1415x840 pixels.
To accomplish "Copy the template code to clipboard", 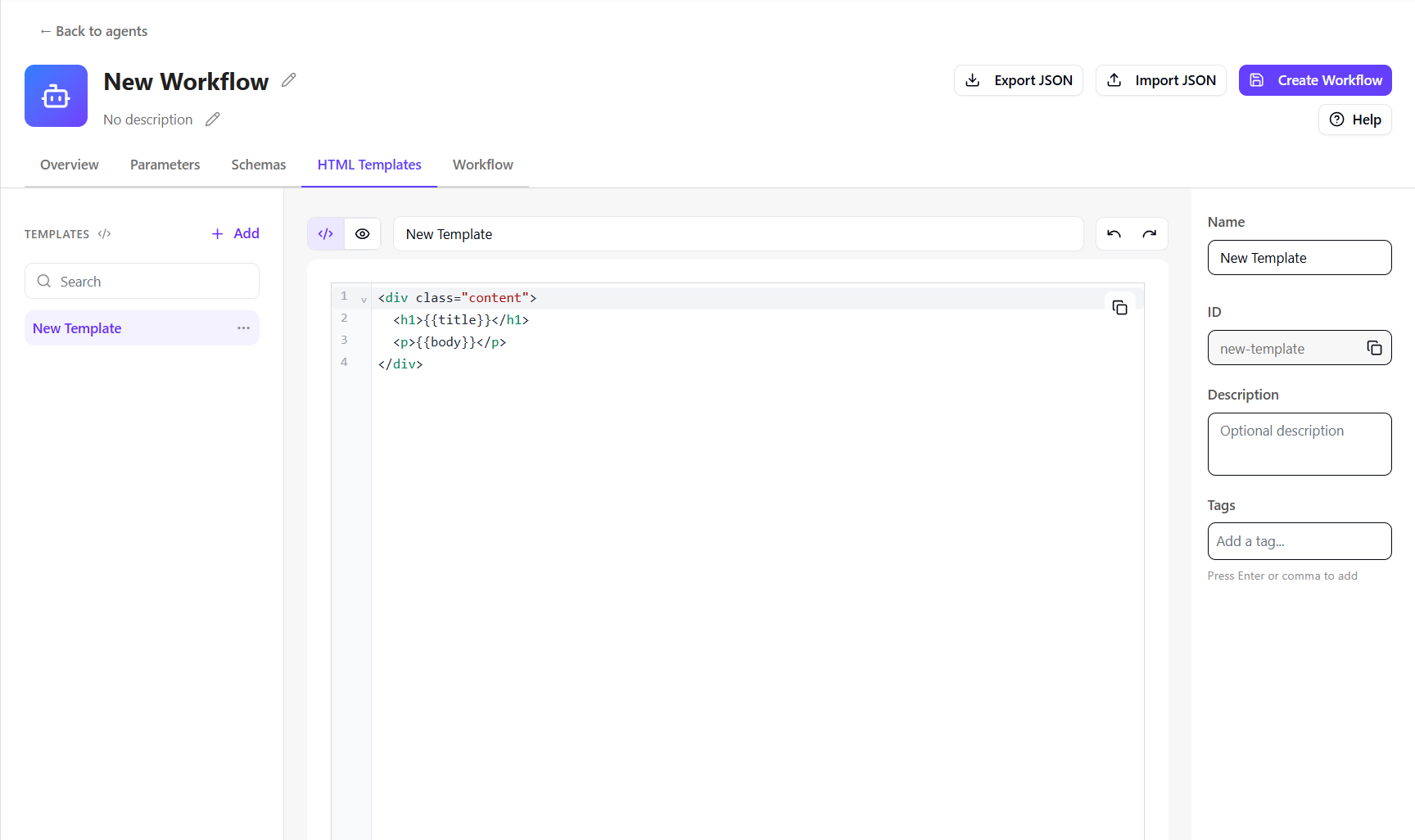I will click(1119, 308).
